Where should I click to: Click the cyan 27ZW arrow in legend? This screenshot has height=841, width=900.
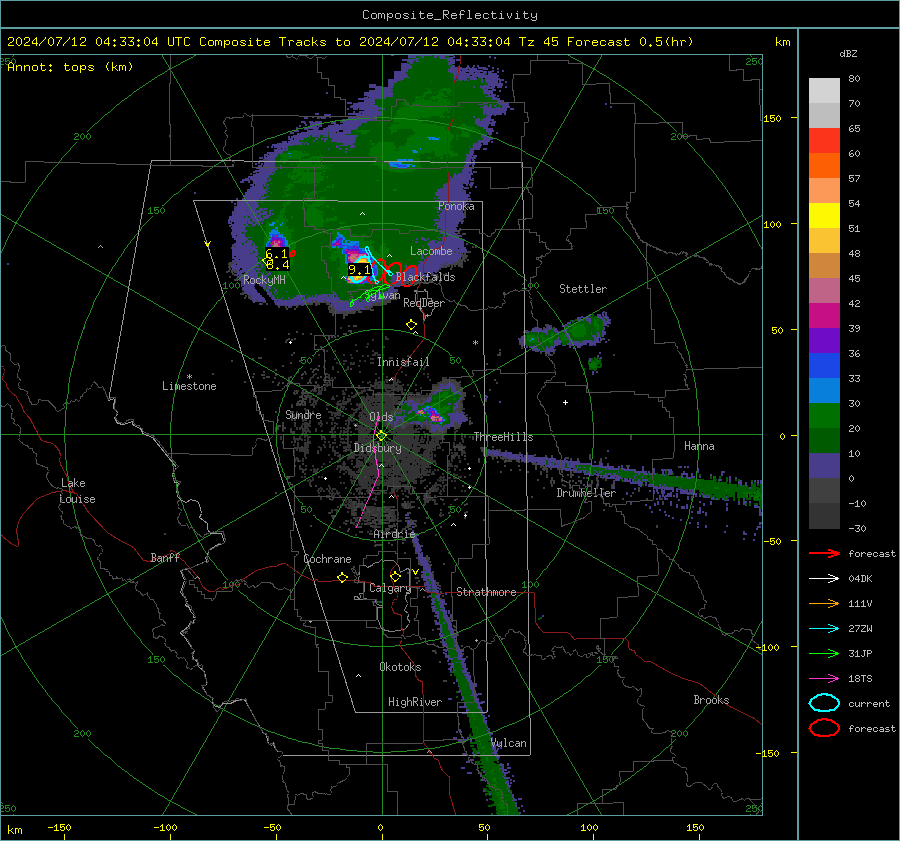coord(824,629)
